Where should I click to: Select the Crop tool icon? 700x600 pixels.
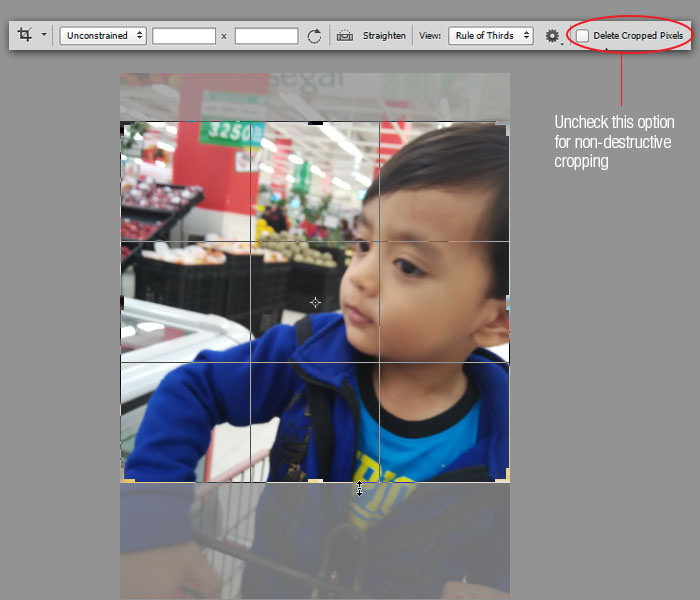click(x=25, y=35)
